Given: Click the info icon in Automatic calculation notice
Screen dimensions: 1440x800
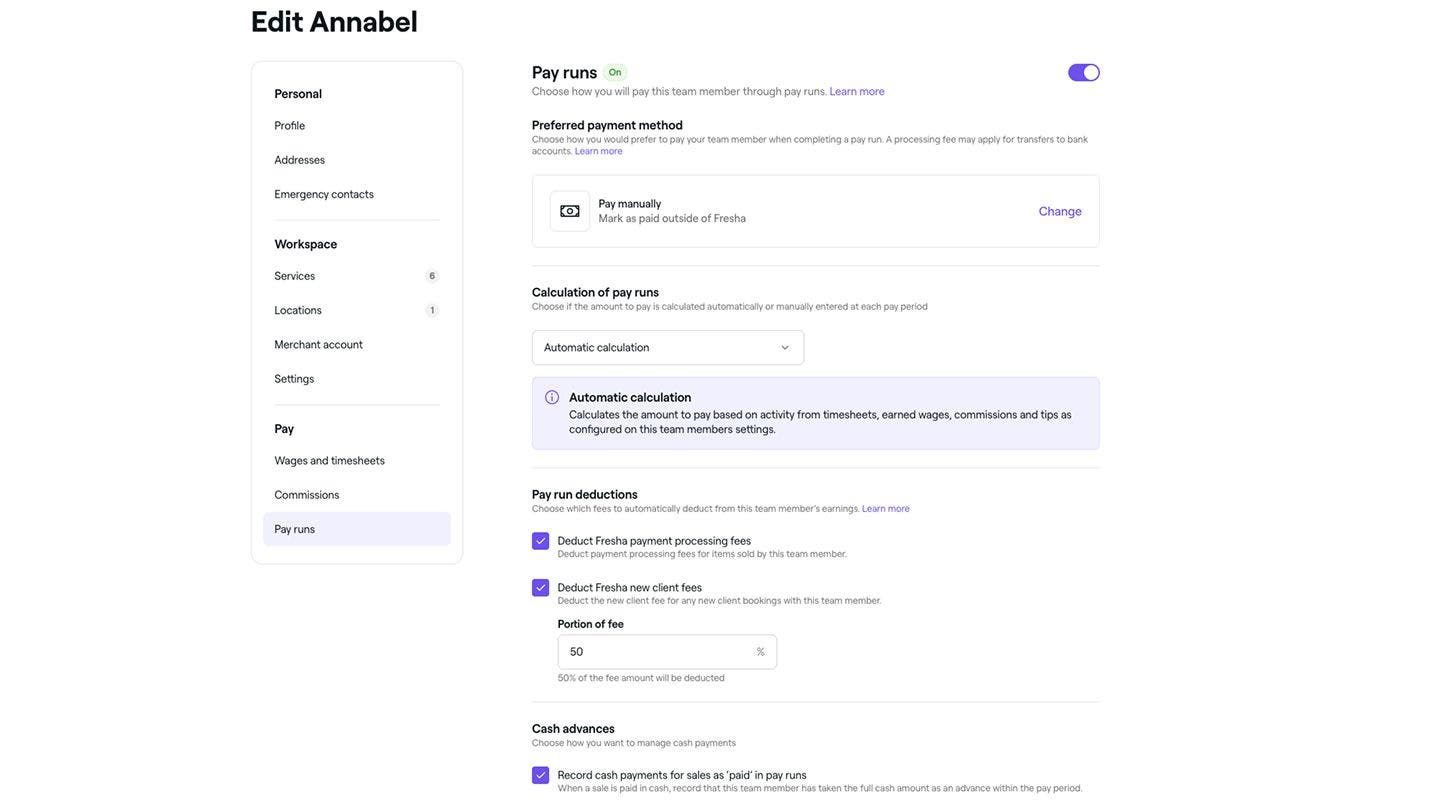Looking at the screenshot, I should click(x=552, y=397).
